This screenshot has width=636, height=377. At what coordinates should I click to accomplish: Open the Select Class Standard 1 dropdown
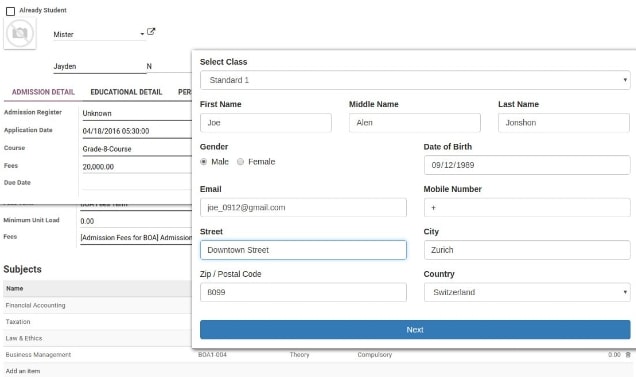click(415, 80)
